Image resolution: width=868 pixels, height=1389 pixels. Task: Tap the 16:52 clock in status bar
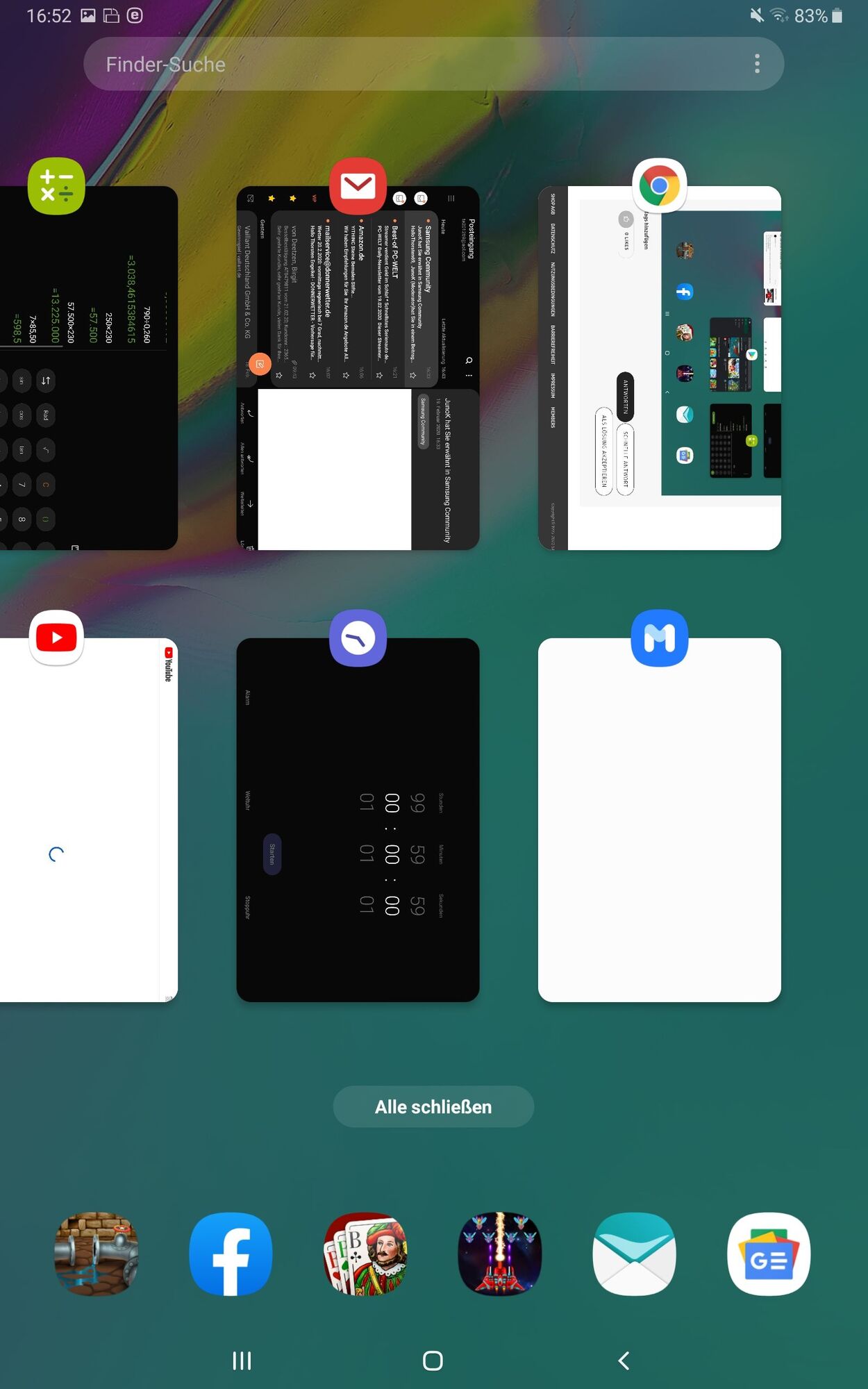pos(49,15)
